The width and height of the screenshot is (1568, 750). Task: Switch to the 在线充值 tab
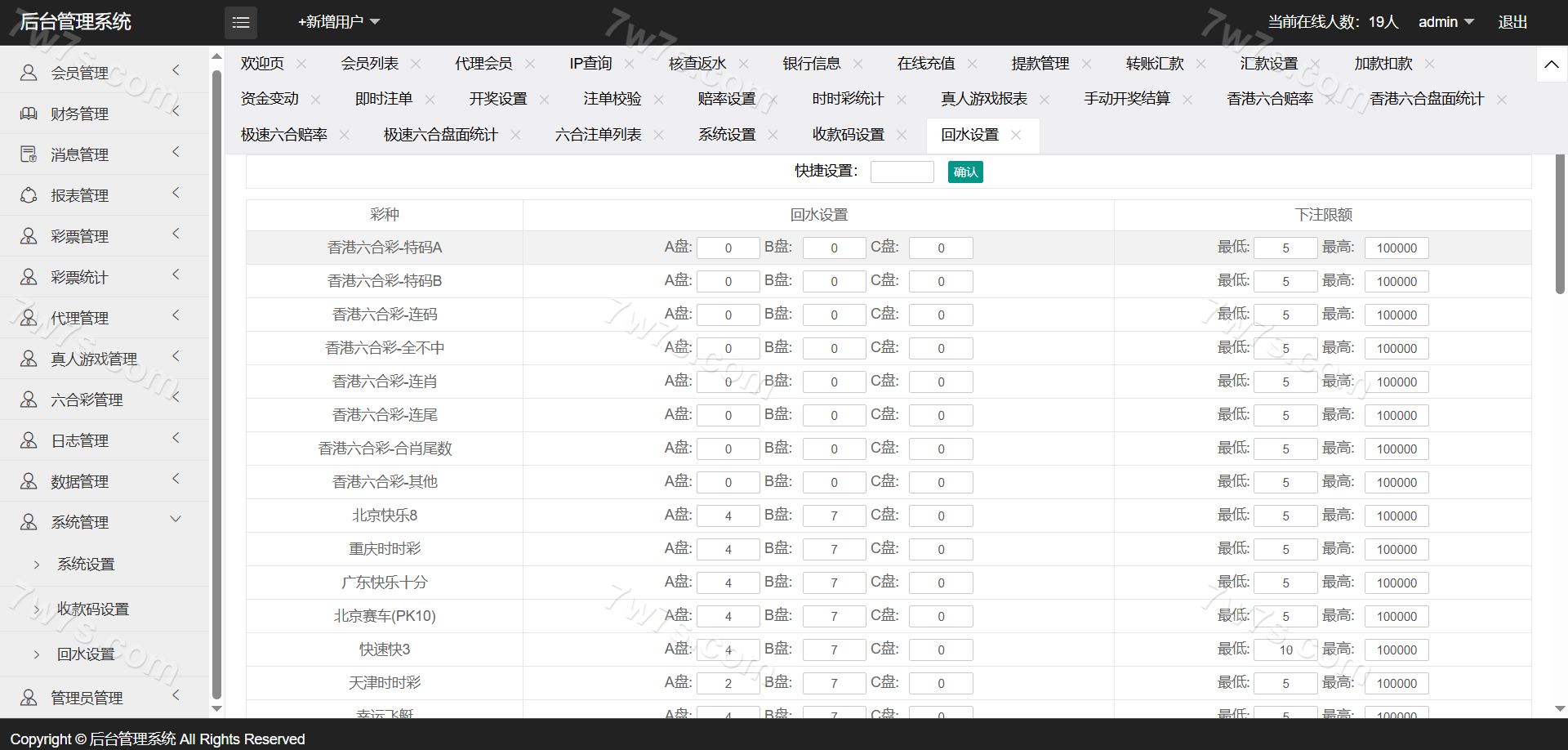(x=926, y=64)
